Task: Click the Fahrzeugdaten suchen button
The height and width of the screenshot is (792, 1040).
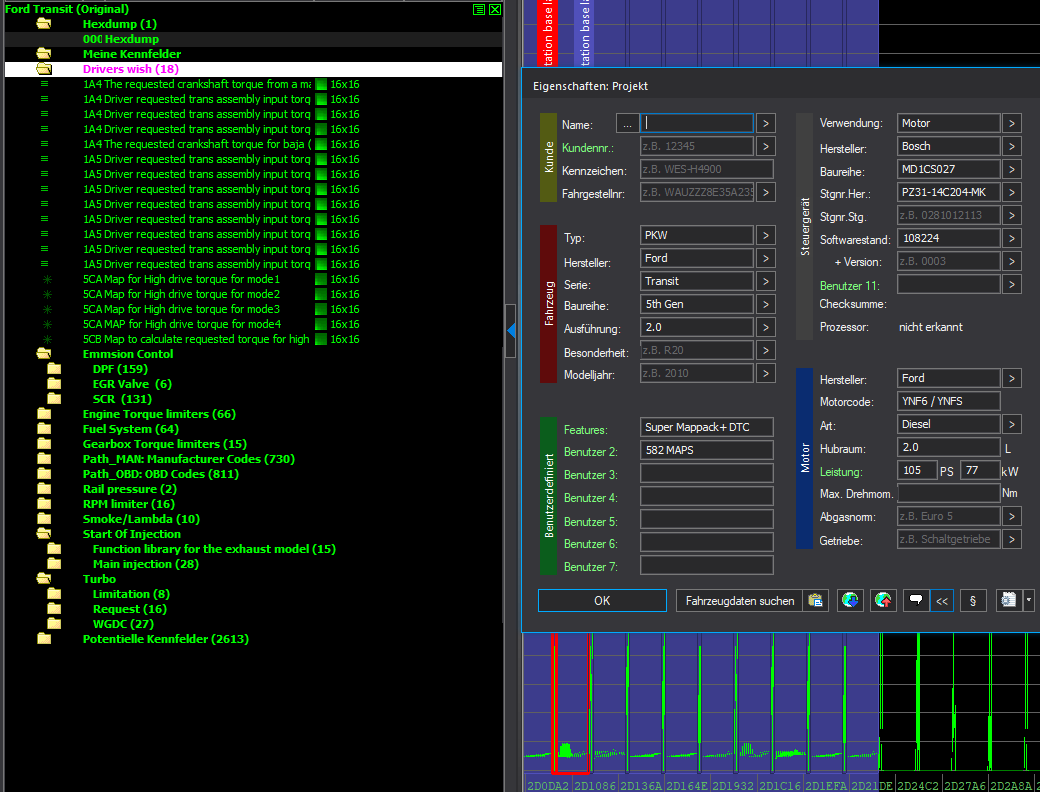Action: pyautogui.click(x=739, y=601)
